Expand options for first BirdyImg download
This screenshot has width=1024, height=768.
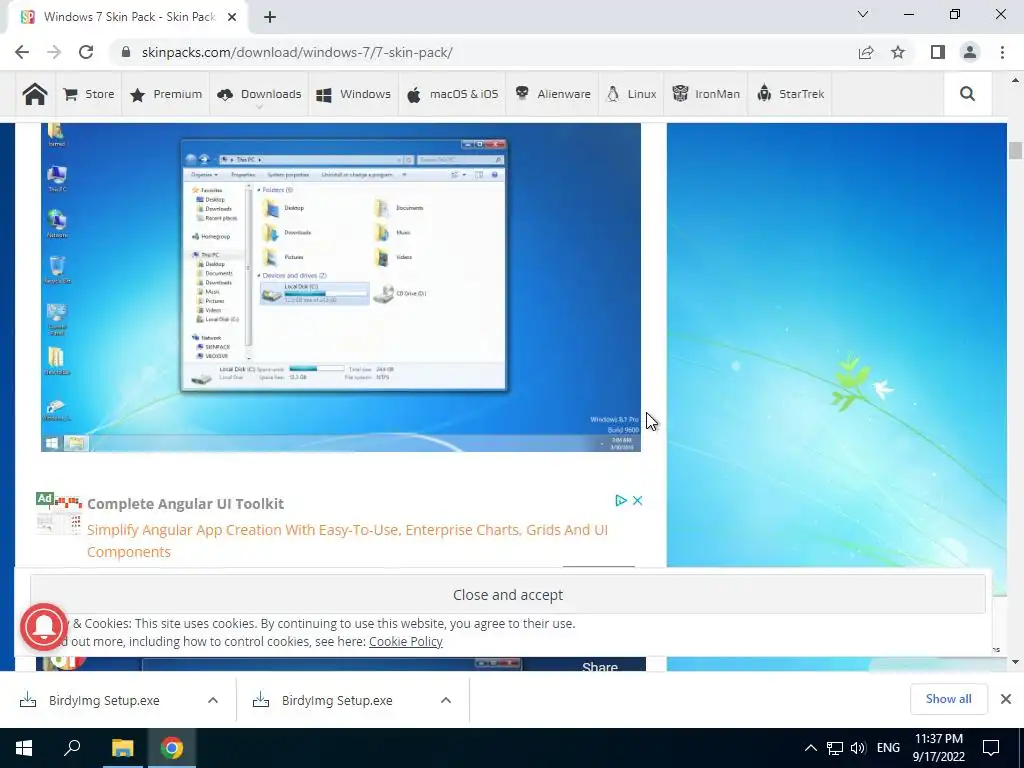coord(213,700)
